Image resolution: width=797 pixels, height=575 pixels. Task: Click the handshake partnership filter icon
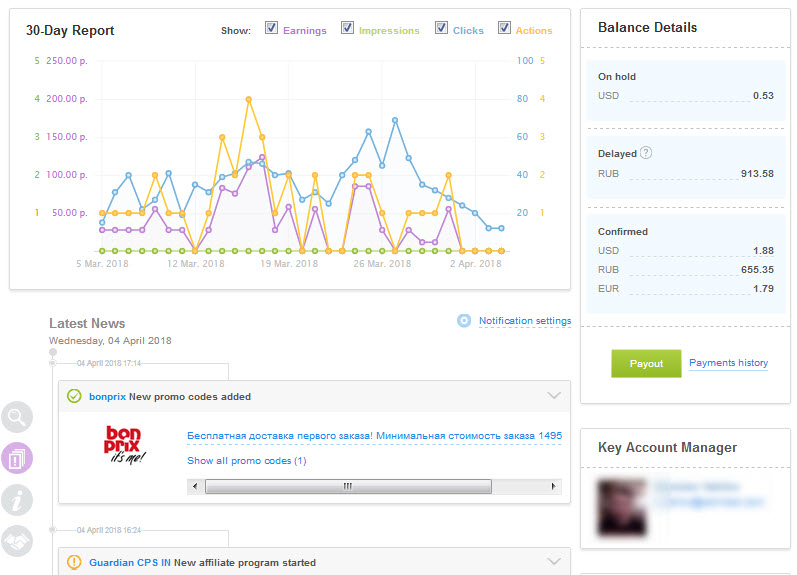click(x=17, y=541)
